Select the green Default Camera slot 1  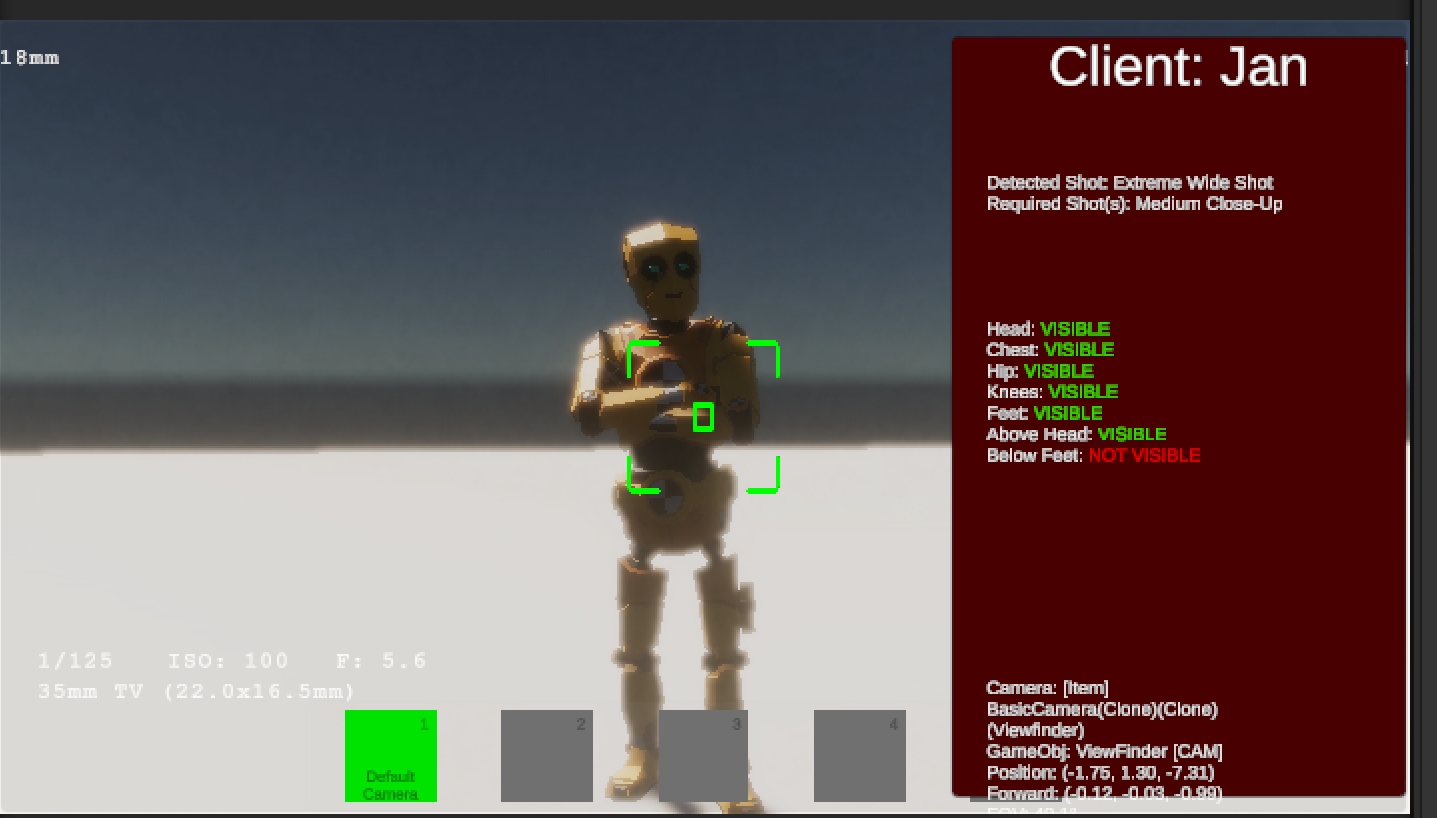[x=391, y=756]
